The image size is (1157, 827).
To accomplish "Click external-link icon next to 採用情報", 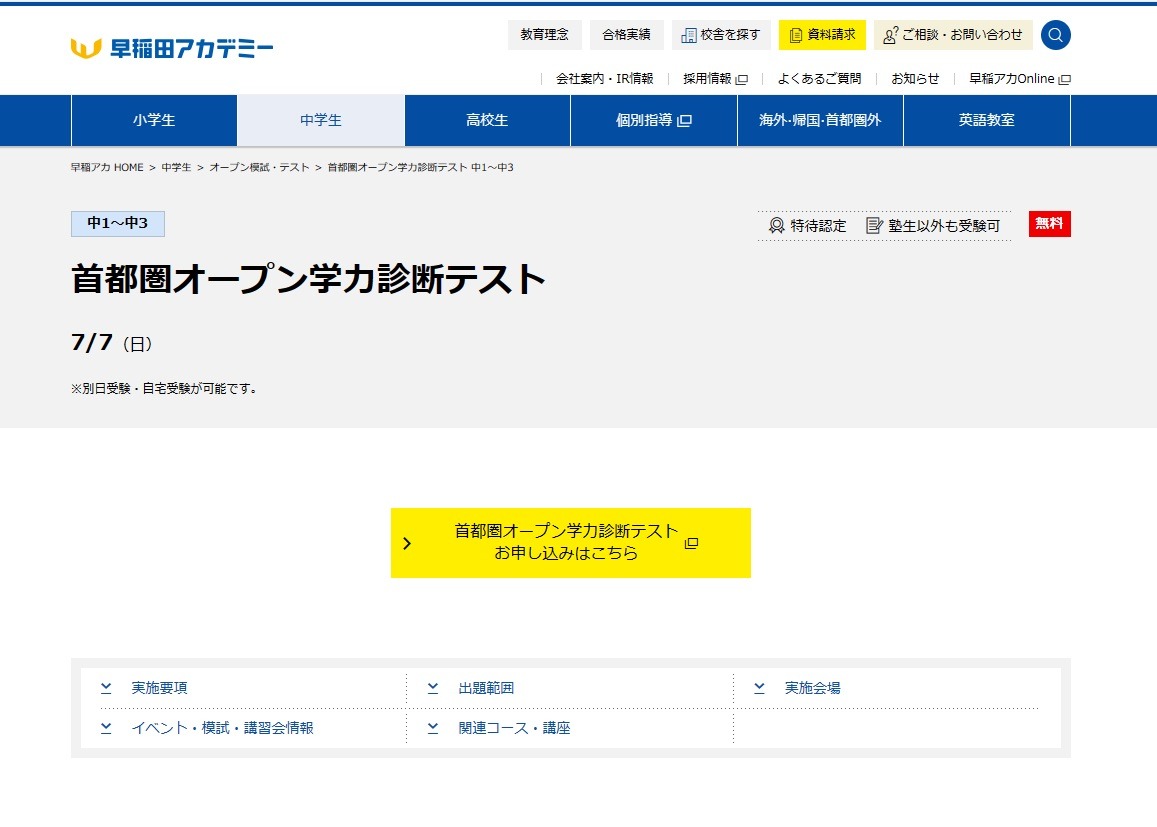I will click(742, 80).
